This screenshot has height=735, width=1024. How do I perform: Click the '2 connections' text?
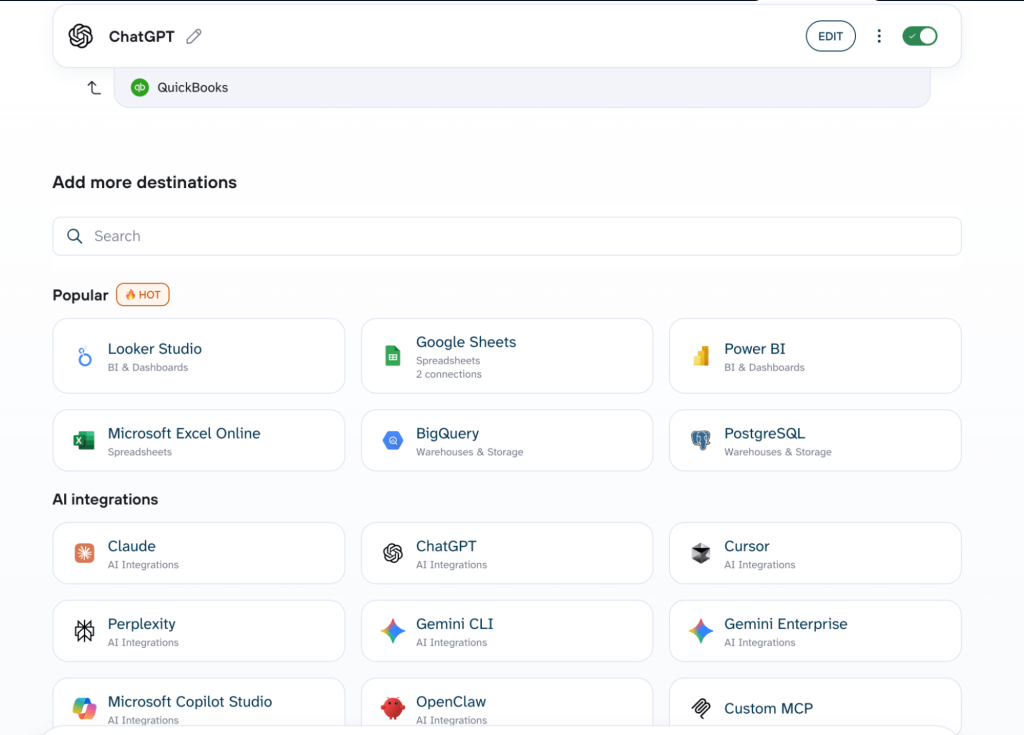coord(449,374)
